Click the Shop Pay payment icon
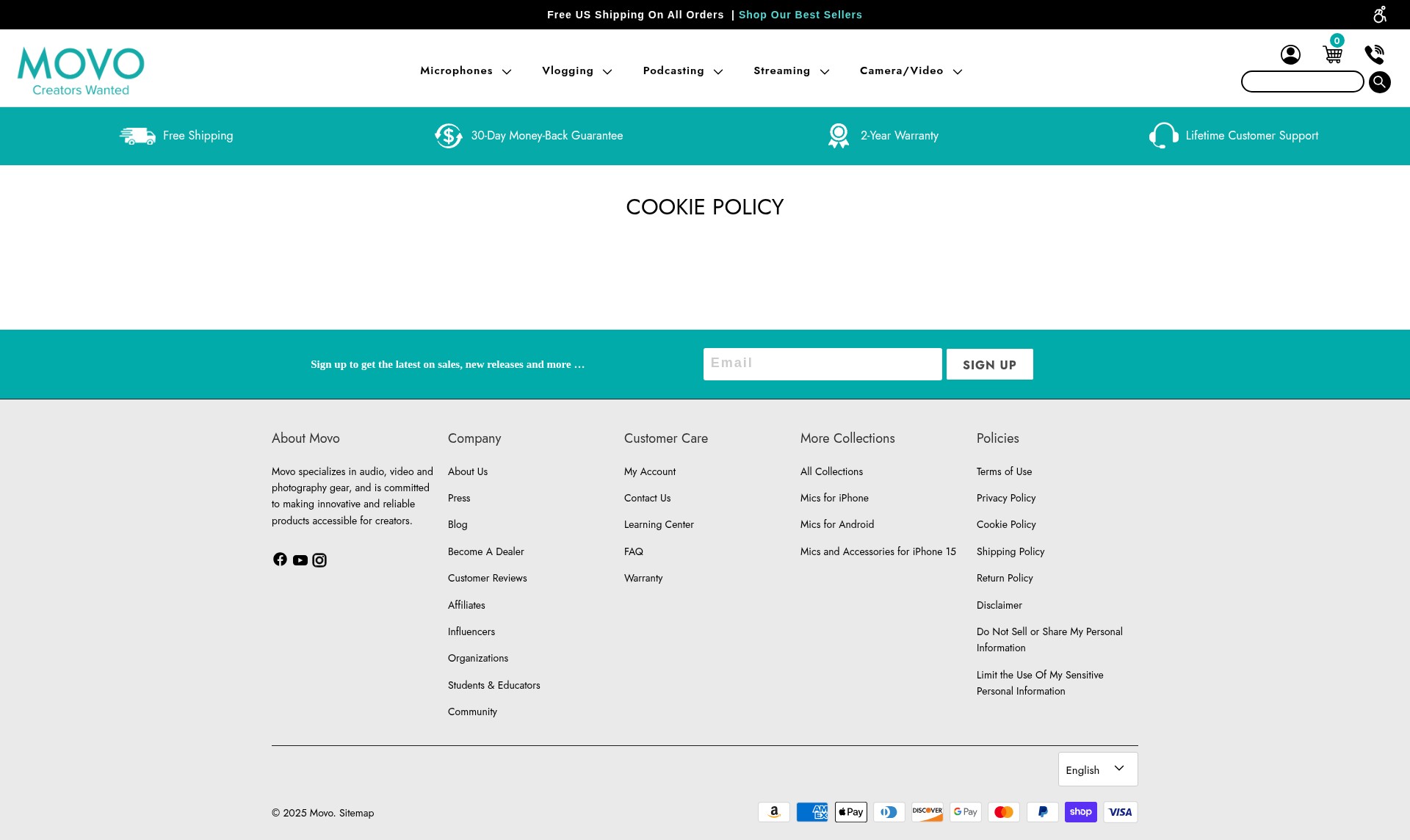The width and height of the screenshot is (1410, 840). (1081, 812)
